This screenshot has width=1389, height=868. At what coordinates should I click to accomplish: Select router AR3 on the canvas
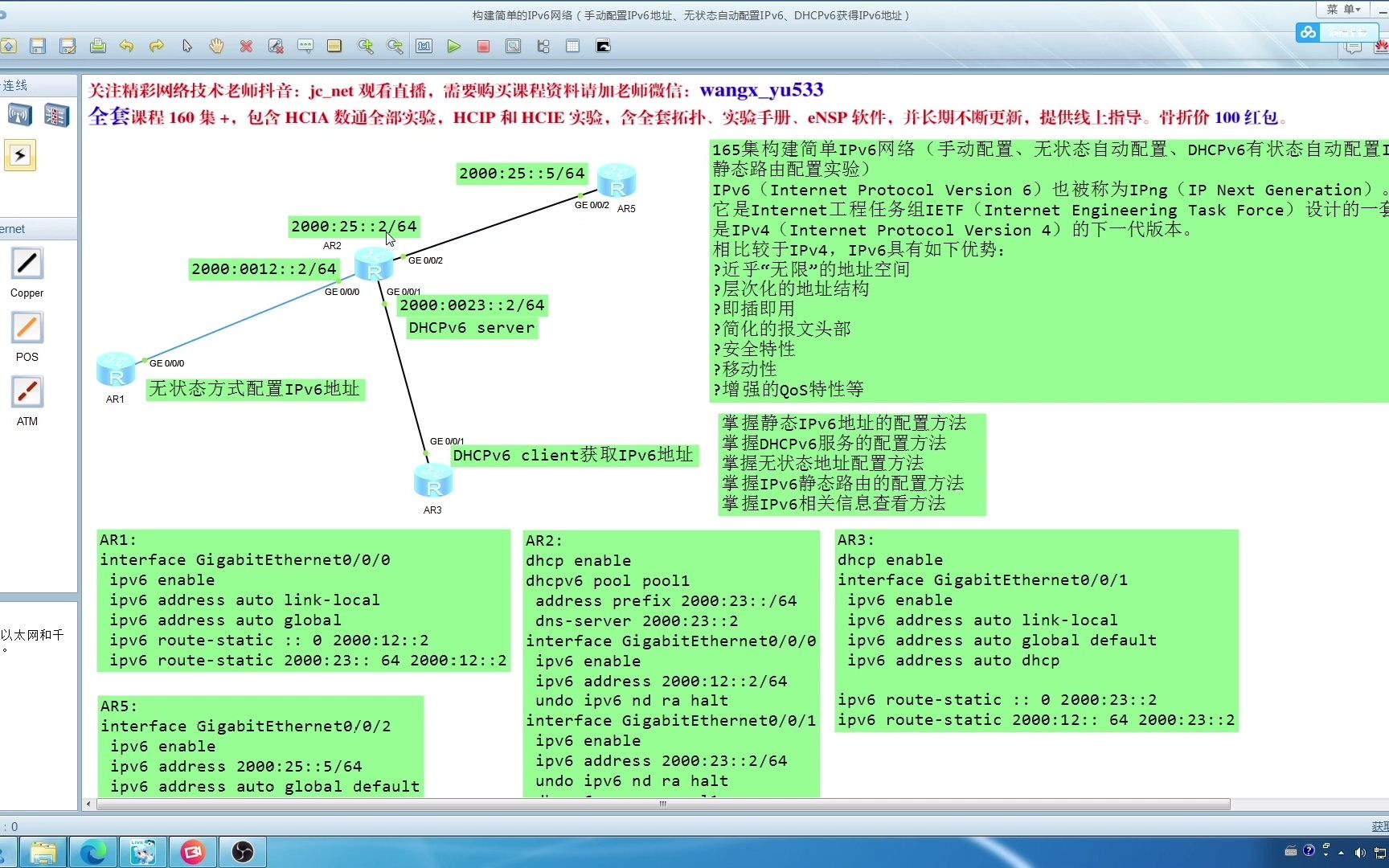click(433, 481)
